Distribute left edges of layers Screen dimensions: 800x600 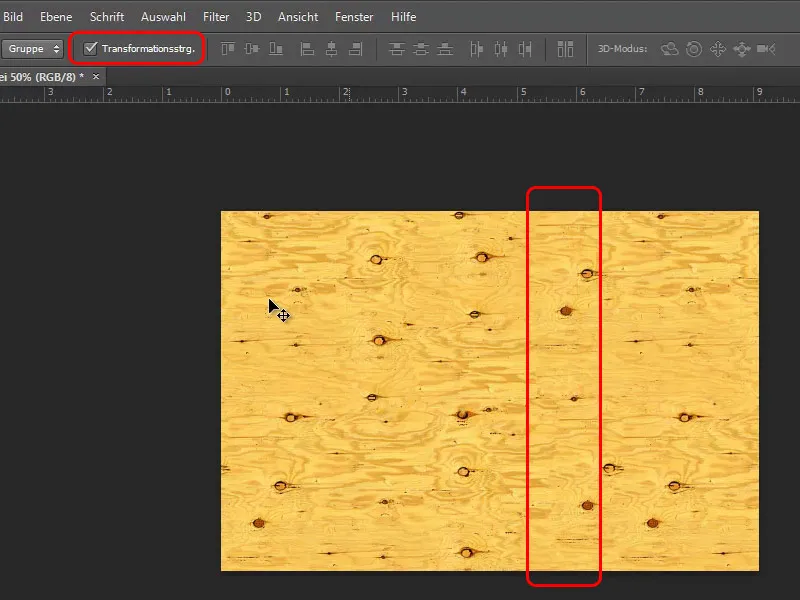tap(476, 49)
